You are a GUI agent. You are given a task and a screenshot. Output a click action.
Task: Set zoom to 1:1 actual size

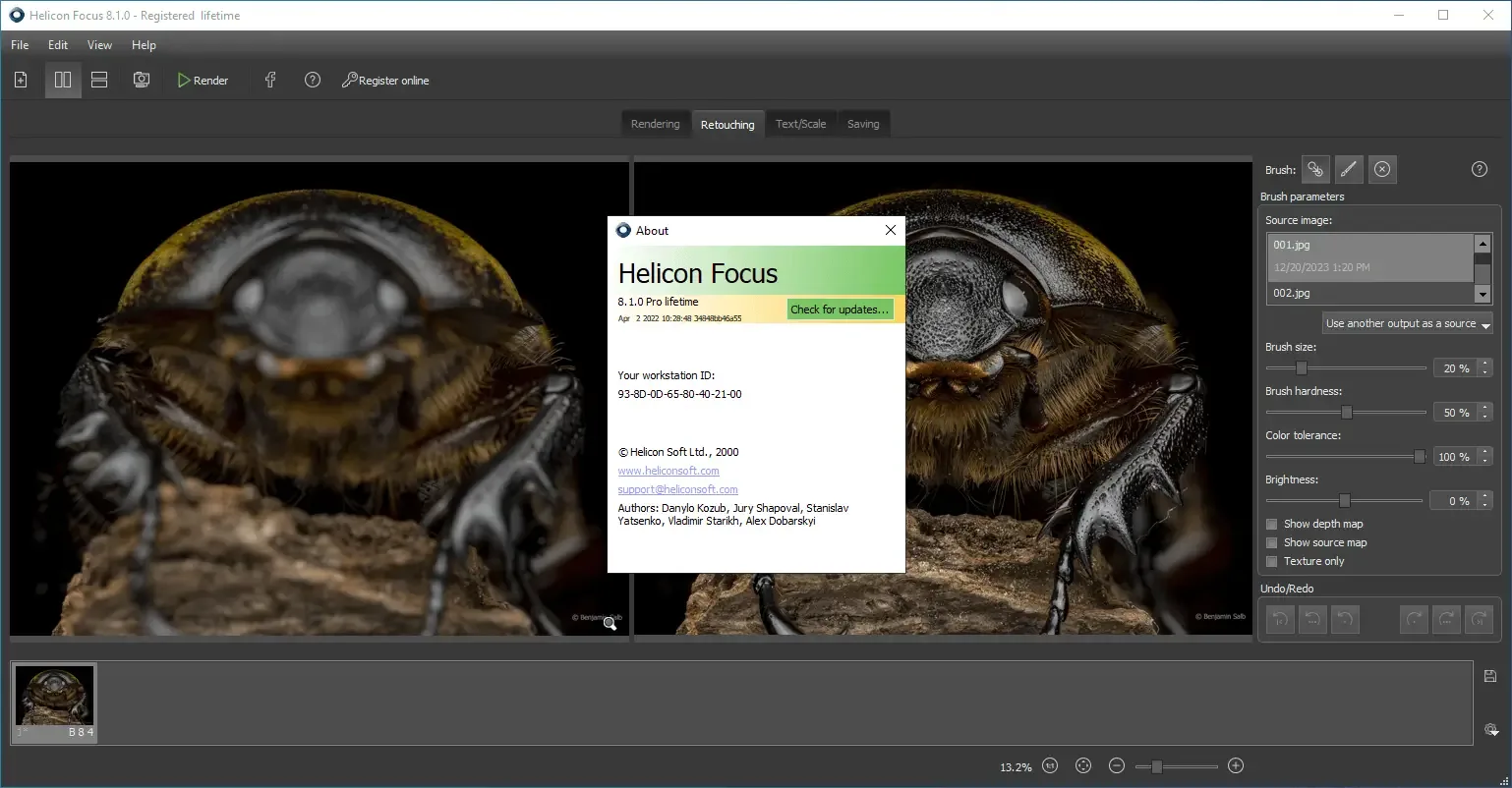1050,766
